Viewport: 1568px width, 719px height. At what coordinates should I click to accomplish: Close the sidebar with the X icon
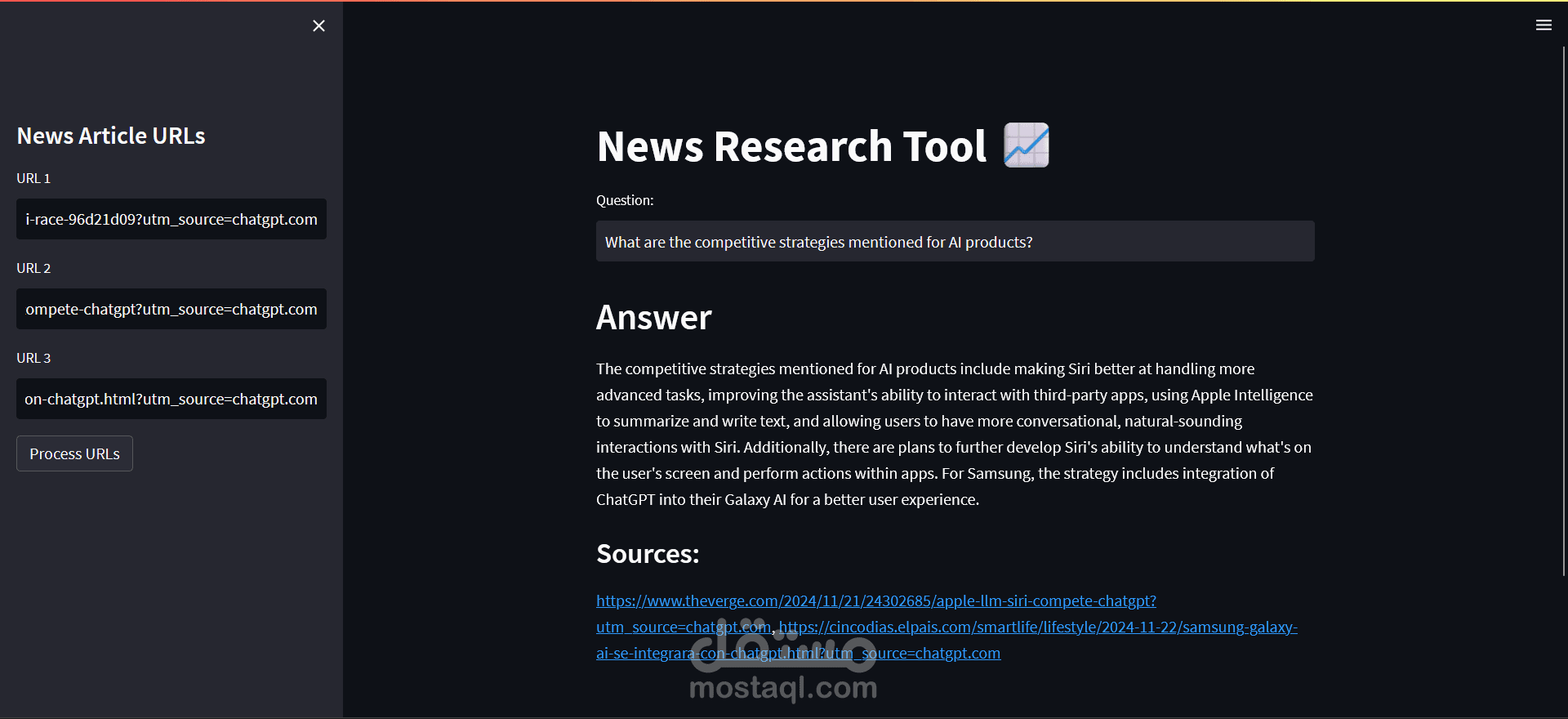click(x=318, y=26)
